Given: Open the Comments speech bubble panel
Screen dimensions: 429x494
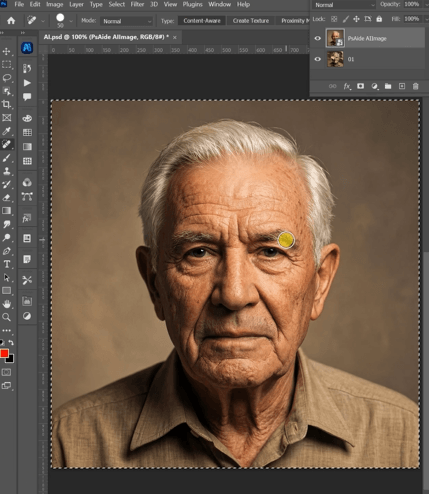Looking at the screenshot, I should pyautogui.click(x=27, y=97).
